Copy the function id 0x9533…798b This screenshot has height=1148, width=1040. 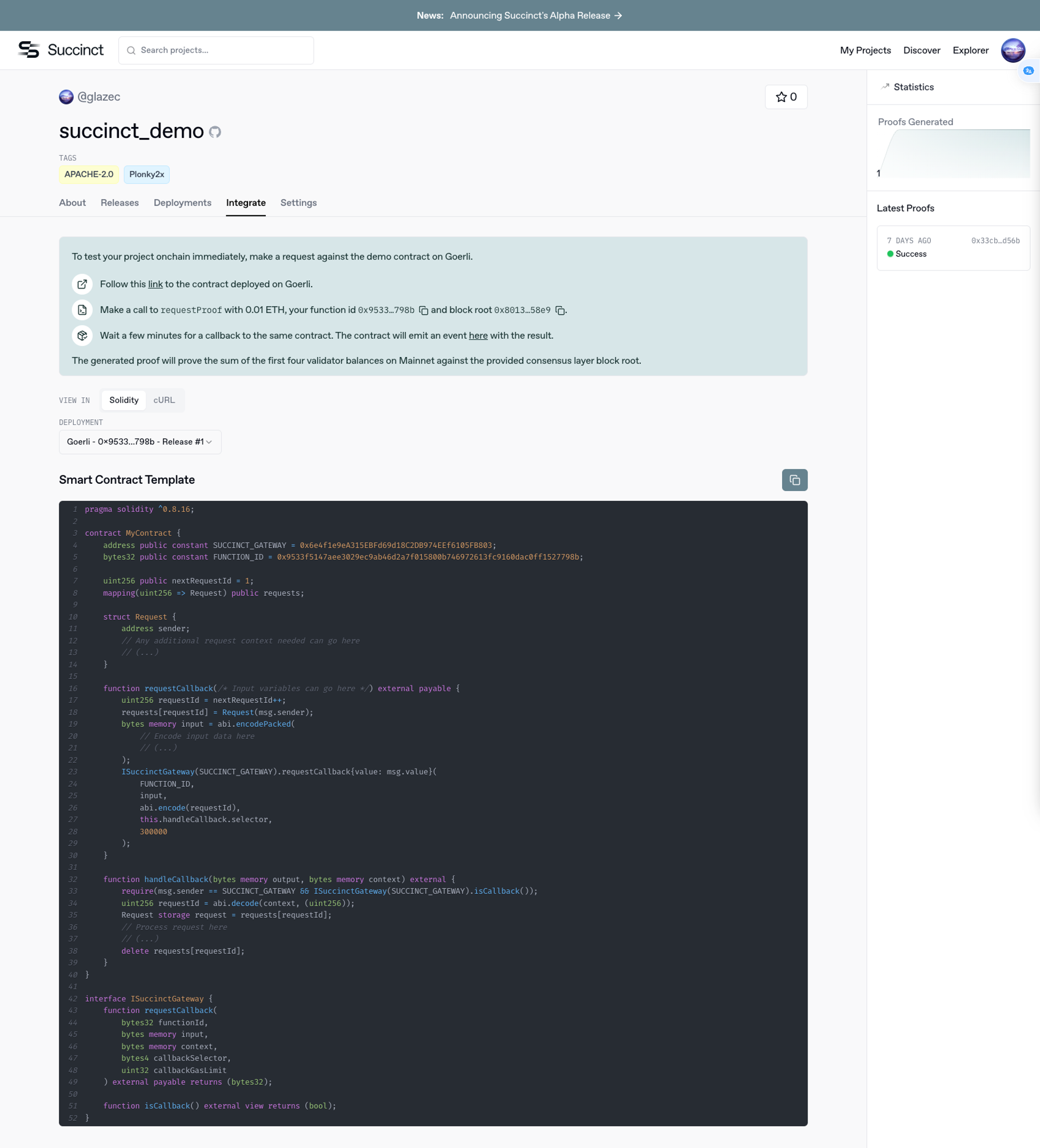(423, 311)
